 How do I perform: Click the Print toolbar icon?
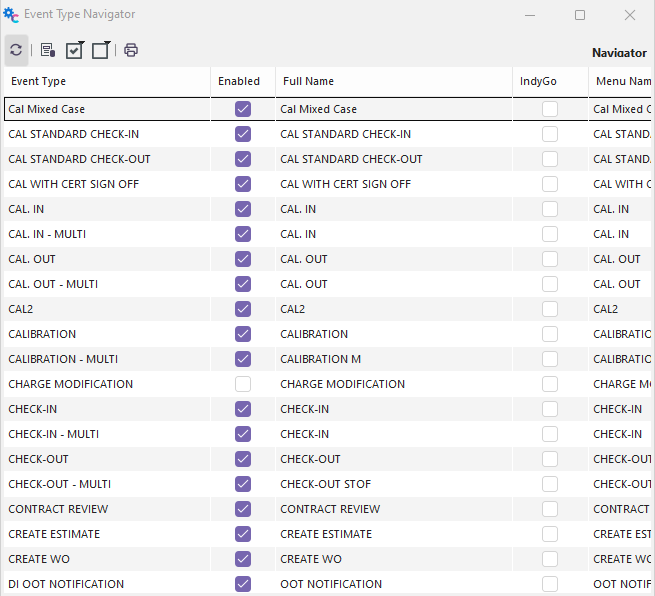click(131, 50)
